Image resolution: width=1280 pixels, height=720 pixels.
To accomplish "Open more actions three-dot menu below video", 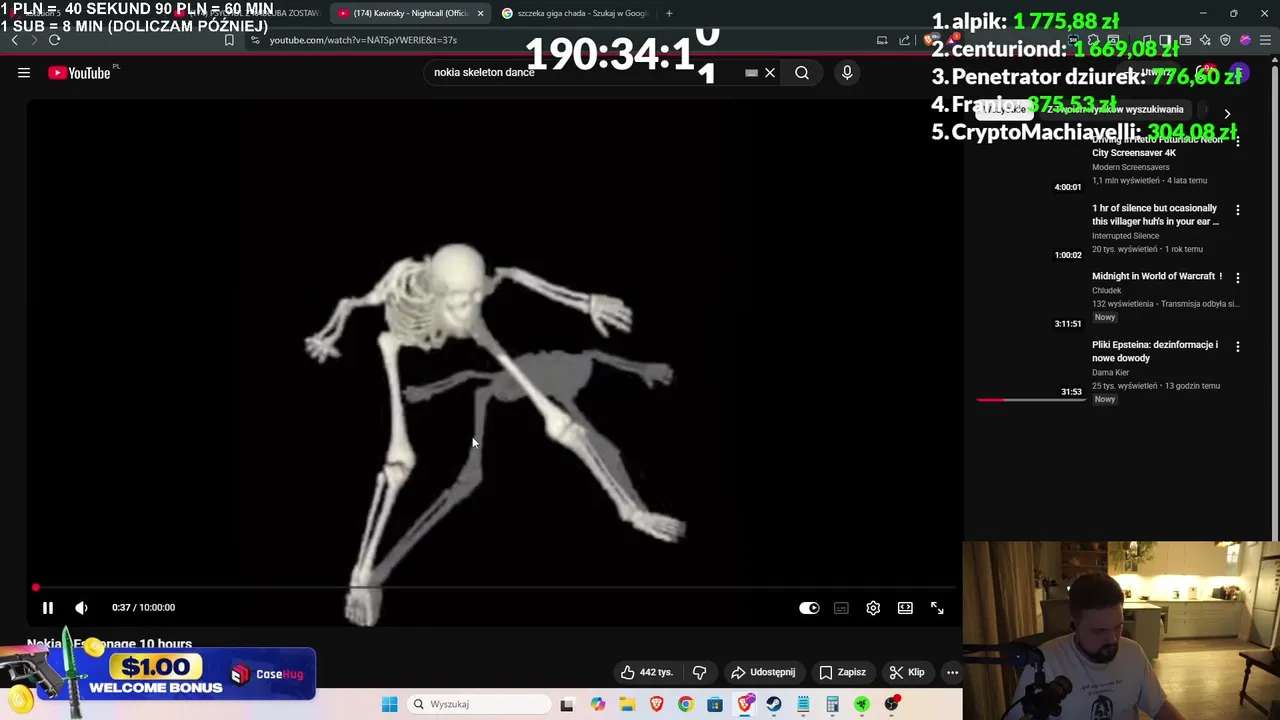I will [952, 672].
